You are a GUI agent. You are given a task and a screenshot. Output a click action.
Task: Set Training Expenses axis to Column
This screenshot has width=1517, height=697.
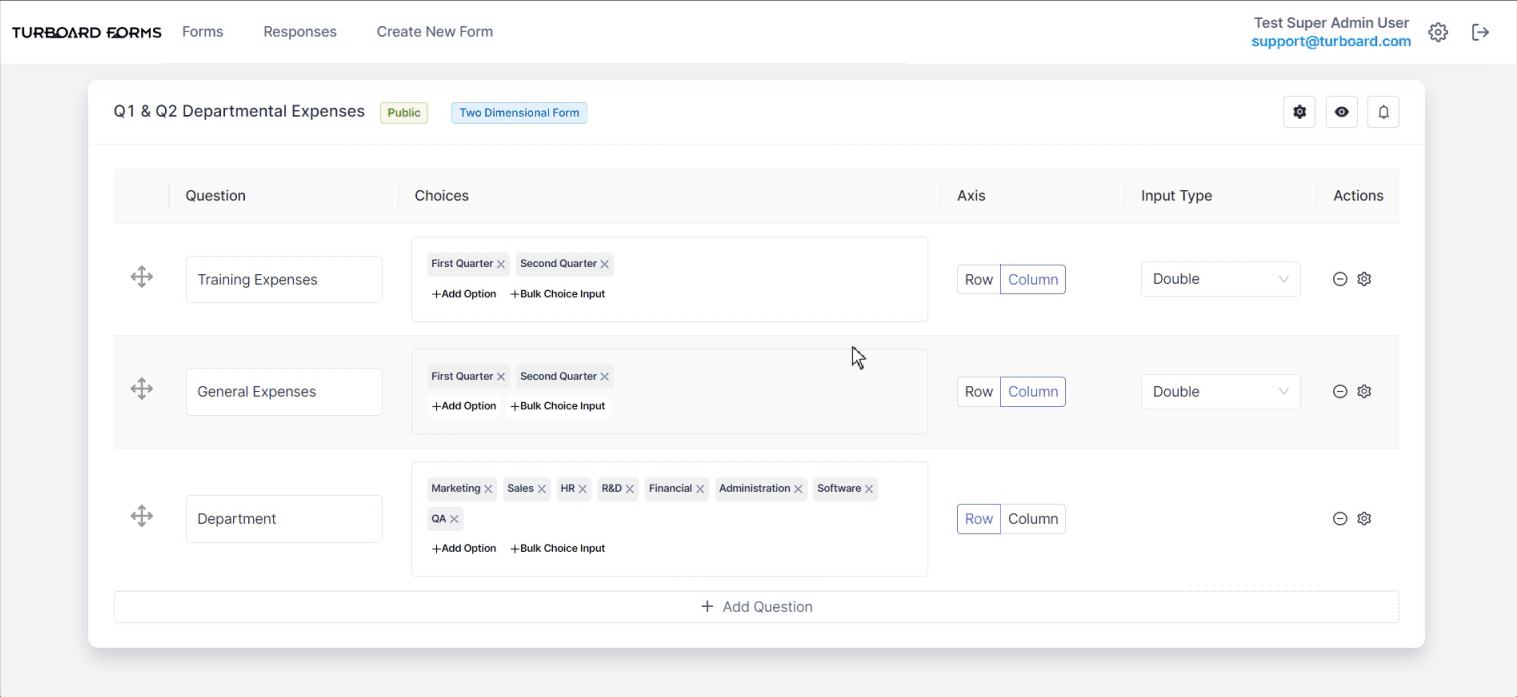coord(1033,279)
